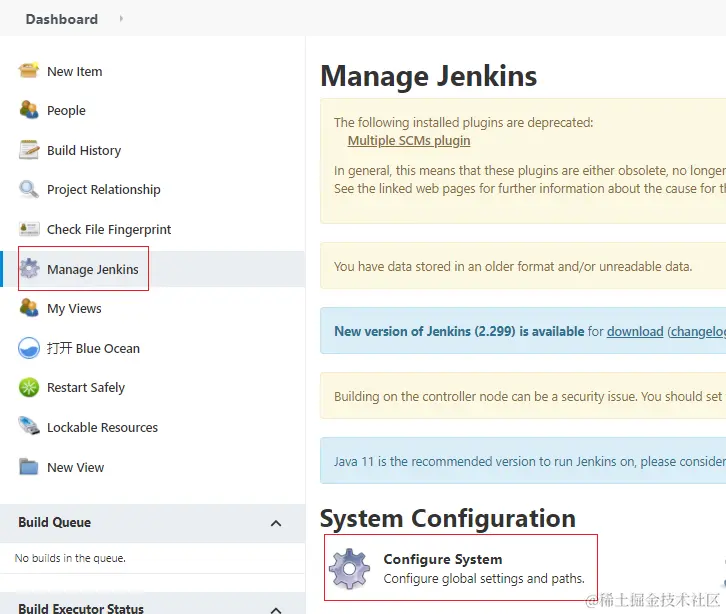
Task: Click the My Views icon
Action: [29, 308]
